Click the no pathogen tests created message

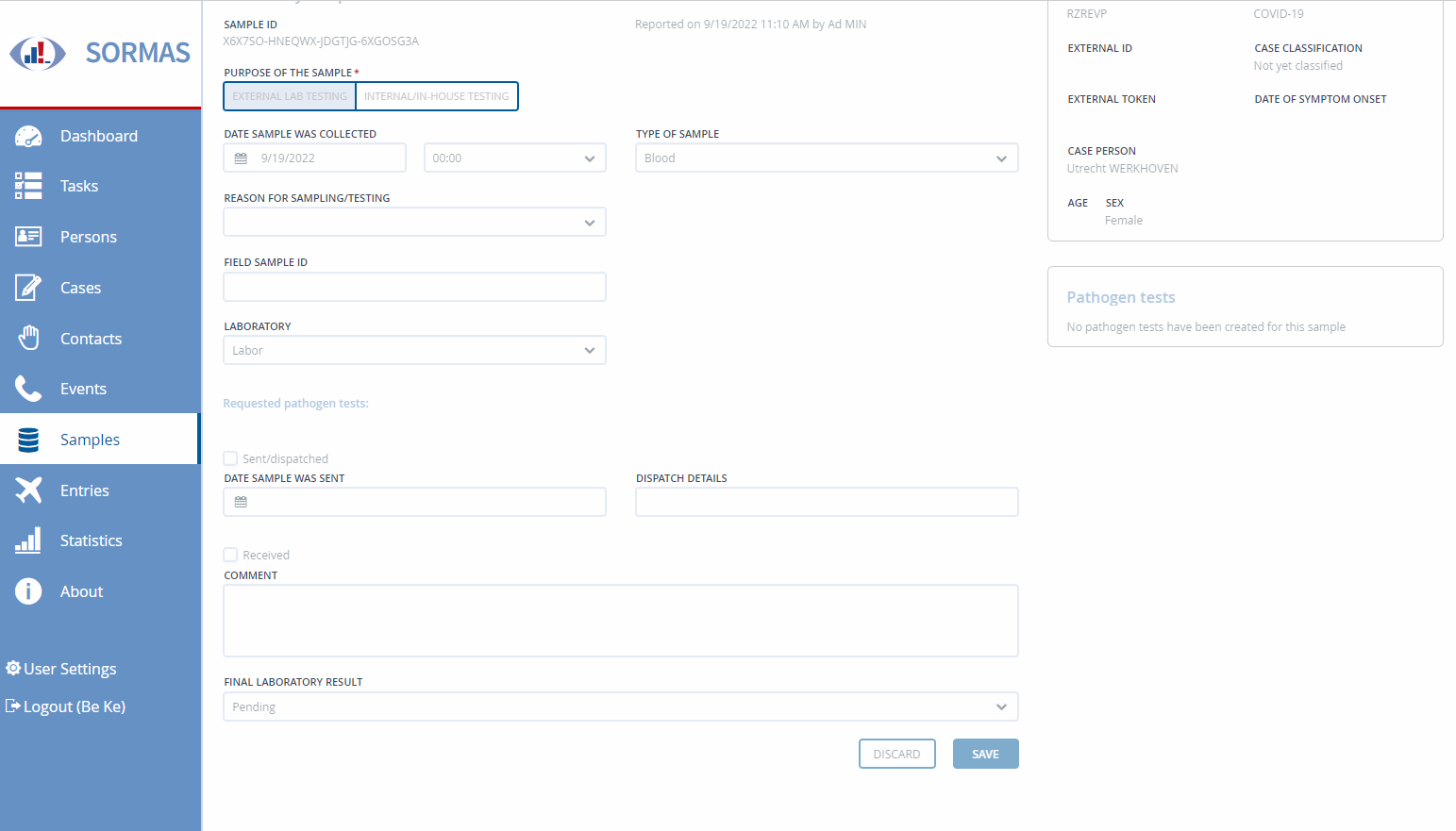point(1206,327)
